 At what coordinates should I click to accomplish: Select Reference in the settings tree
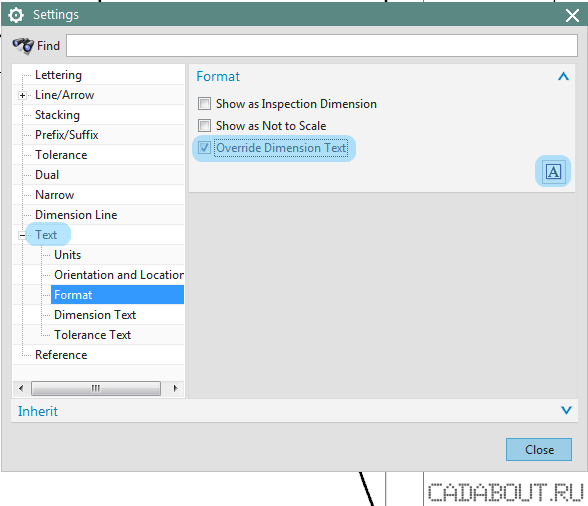pos(61,354)
